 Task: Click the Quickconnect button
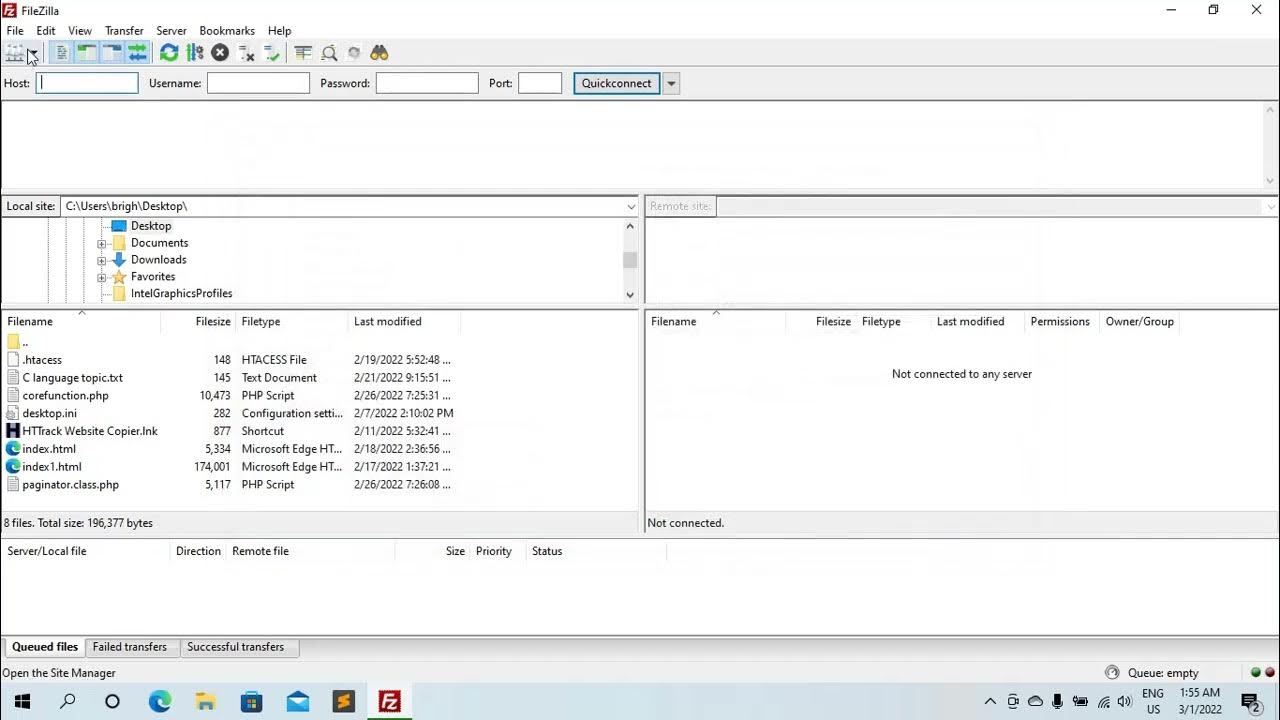point(616,83)
